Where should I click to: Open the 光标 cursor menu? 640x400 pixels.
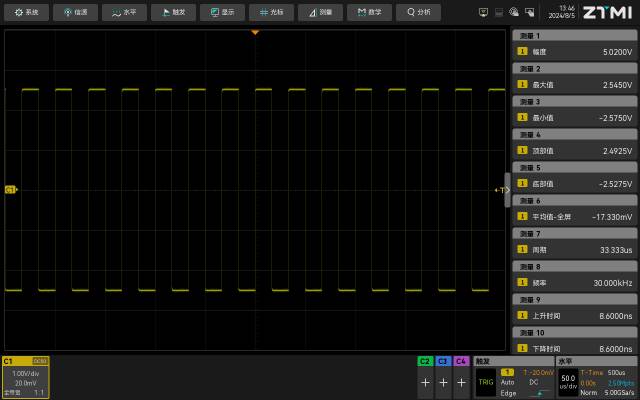pos(271,12)
